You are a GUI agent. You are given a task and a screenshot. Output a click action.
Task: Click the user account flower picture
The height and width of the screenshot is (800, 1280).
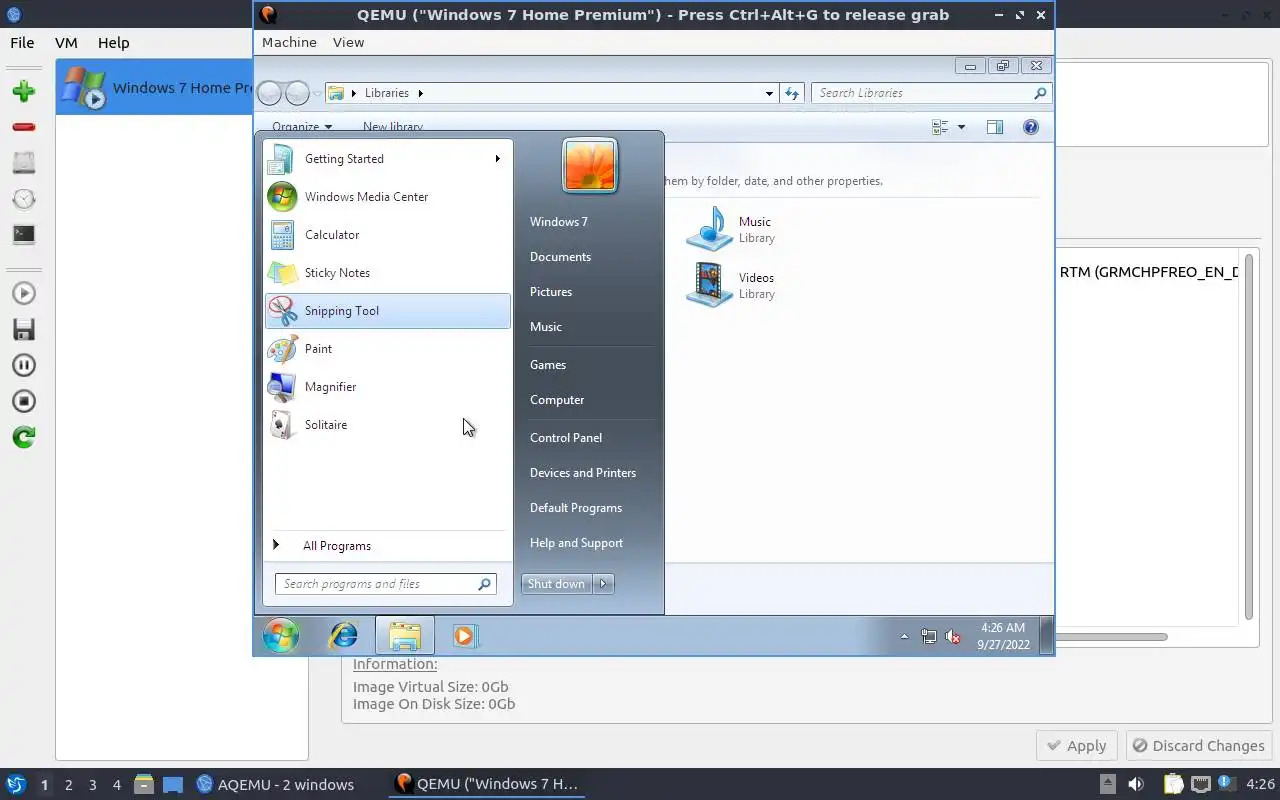click(x=590, y=165)
